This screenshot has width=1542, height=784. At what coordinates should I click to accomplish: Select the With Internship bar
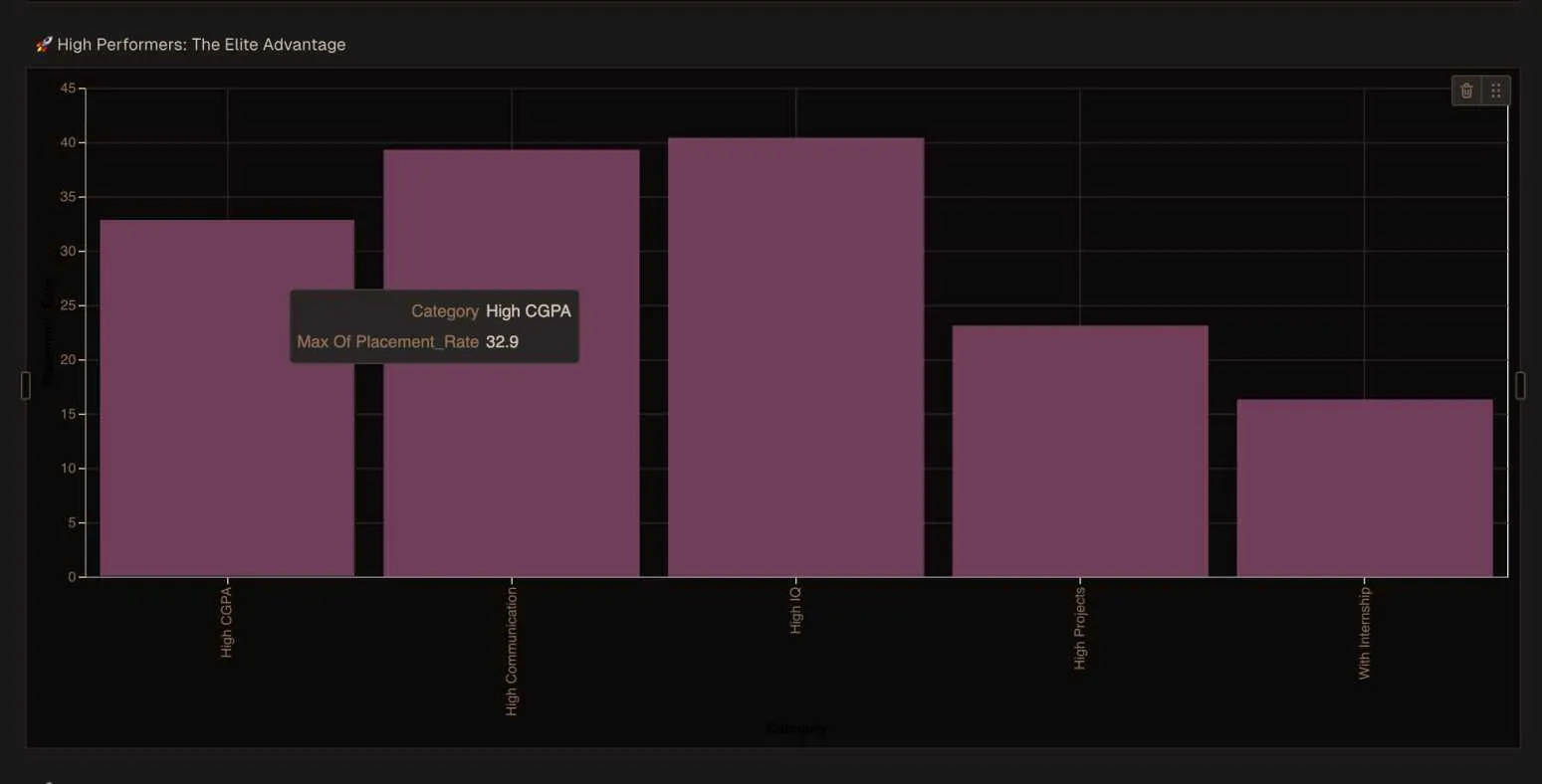pyautogui.click(x=1364, y=488)
